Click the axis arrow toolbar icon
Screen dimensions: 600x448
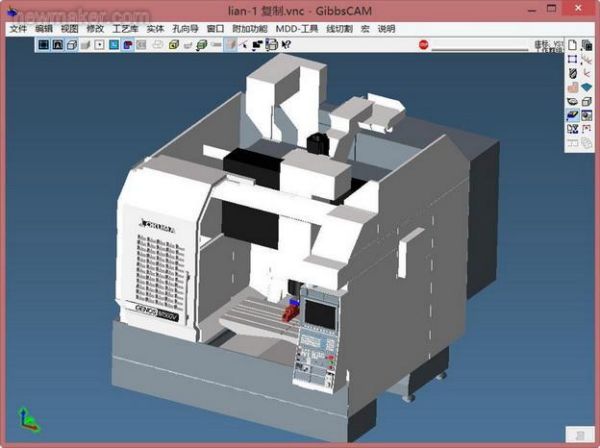click(244, 45)
